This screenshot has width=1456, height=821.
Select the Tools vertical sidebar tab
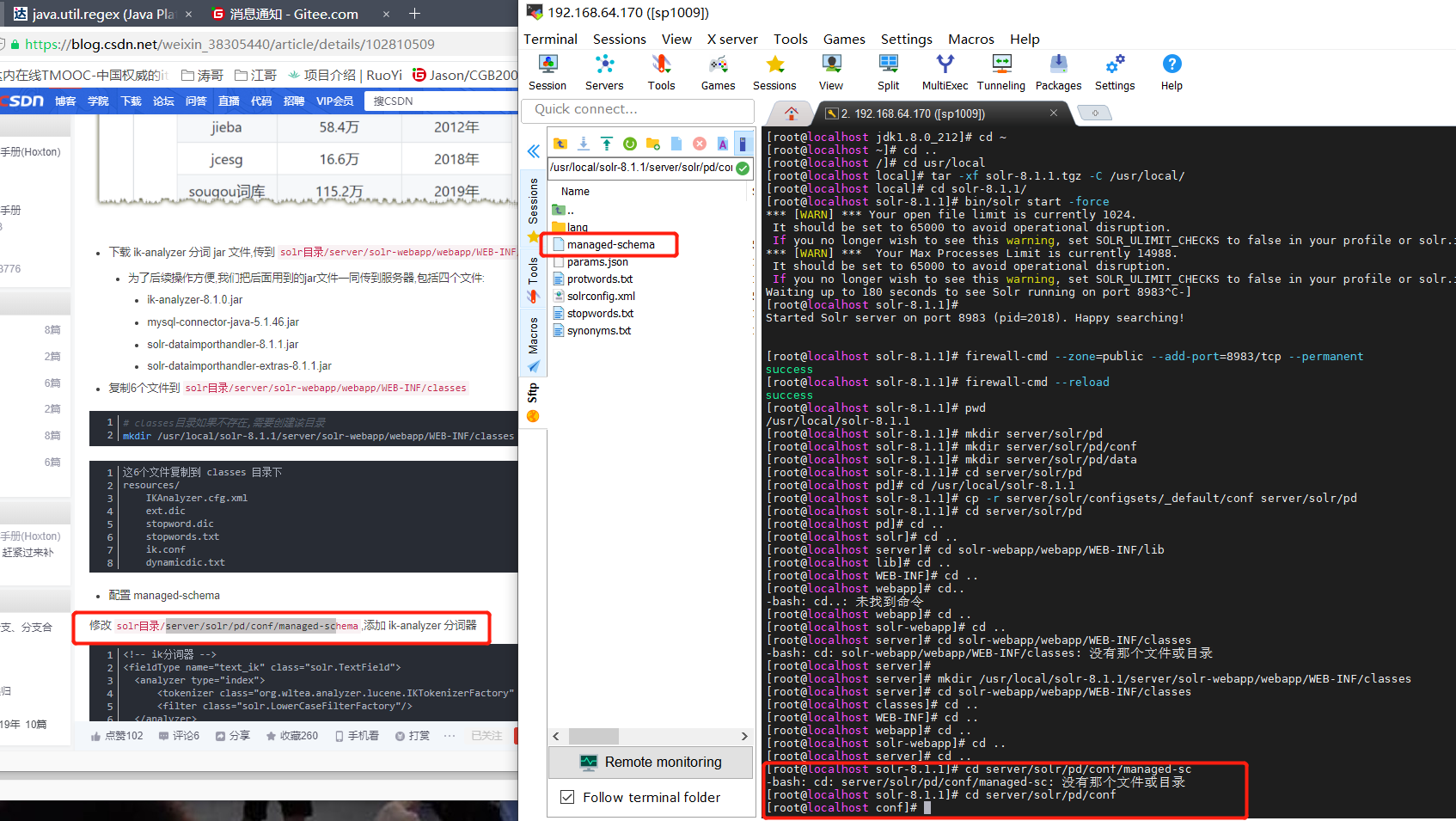[534, 279]
